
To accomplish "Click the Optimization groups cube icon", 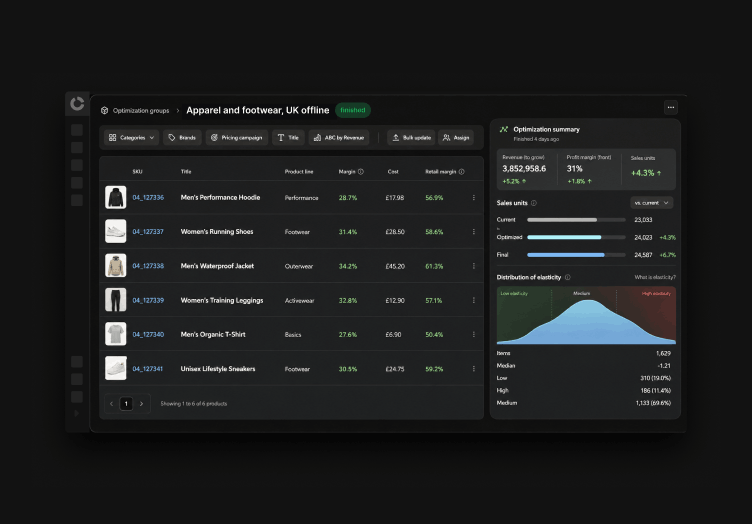I will [105, 111].
